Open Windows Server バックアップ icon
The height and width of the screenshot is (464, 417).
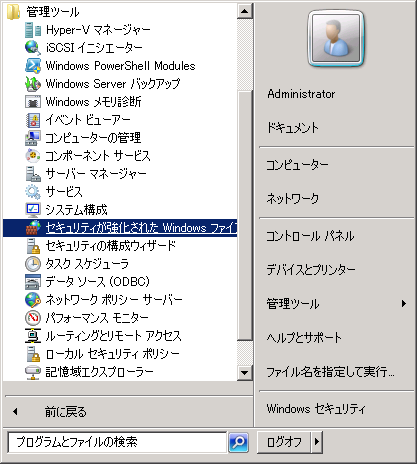tap(33, 84)
